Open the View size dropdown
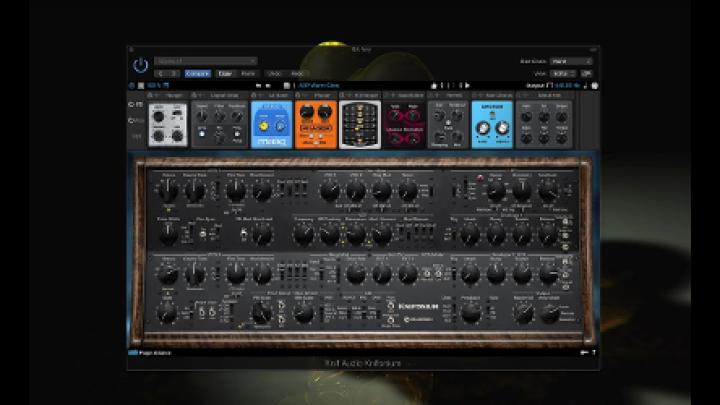 tap(563, 73)
